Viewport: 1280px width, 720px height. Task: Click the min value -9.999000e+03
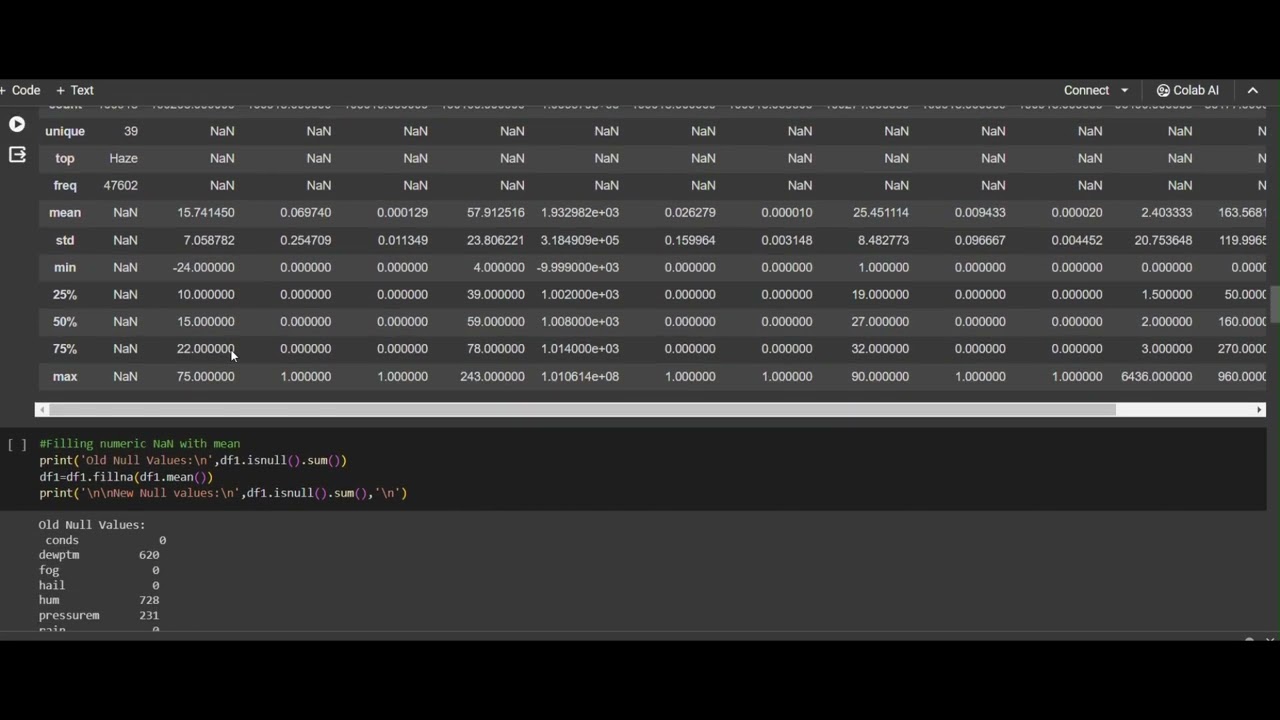click(x=578, y=267)
